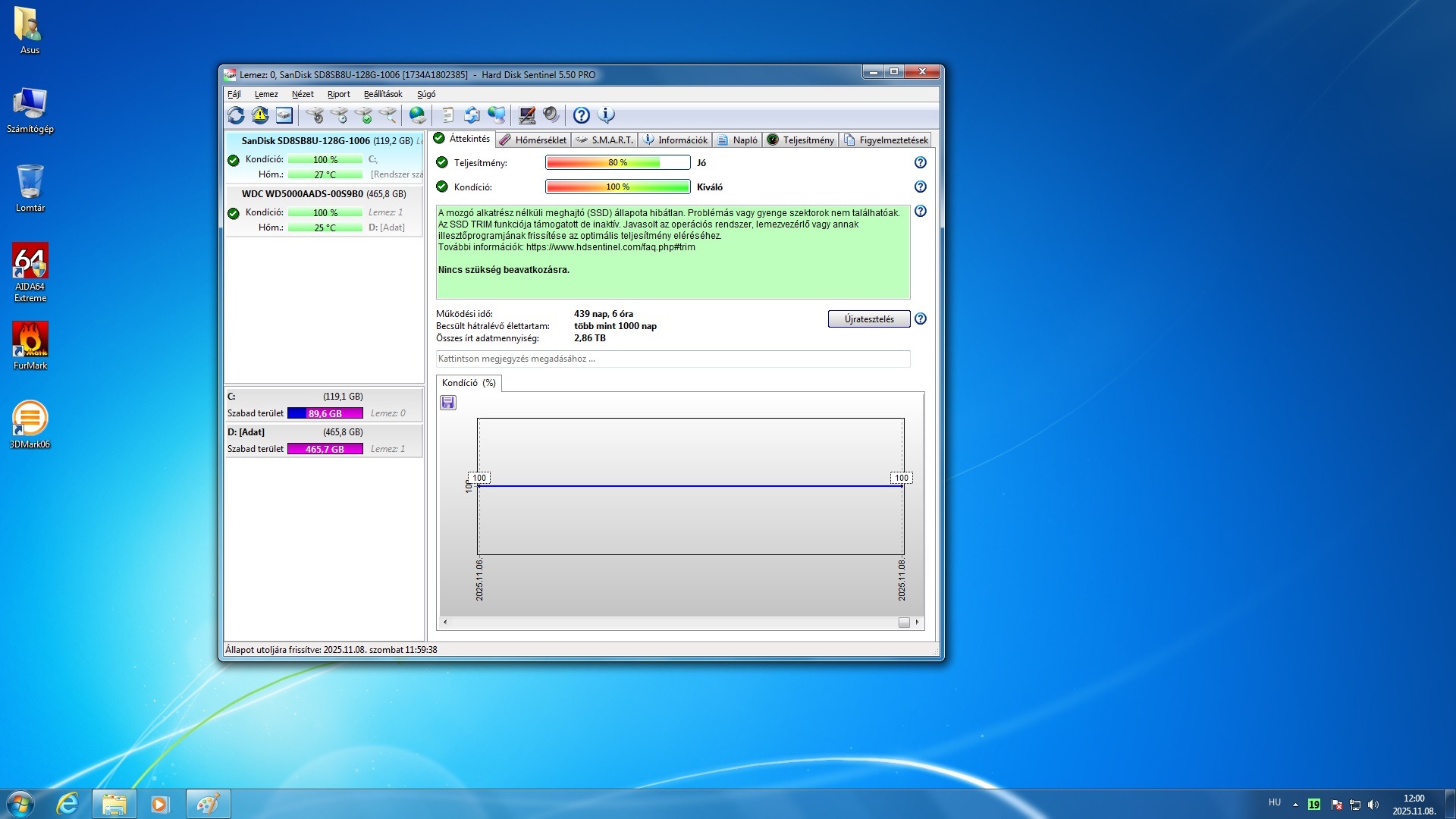This screenshot has height=819, width=1456.
Task: Click the disk with green checkmark test icon
Action: coord(363,115)
